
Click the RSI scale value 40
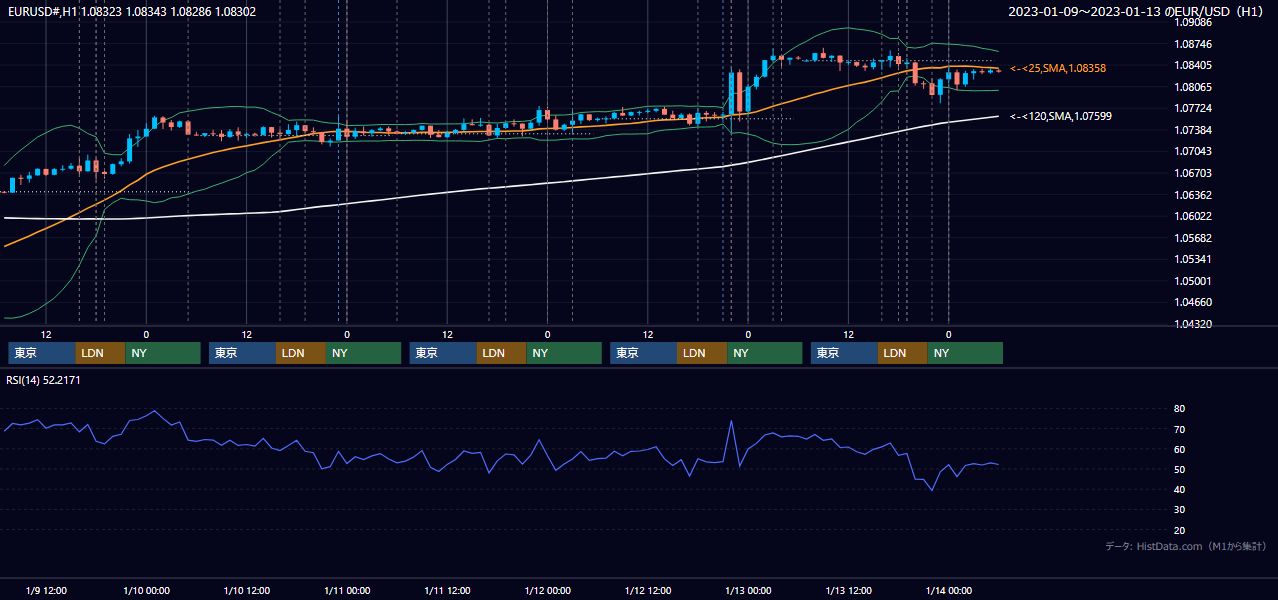coord(1179,489)
